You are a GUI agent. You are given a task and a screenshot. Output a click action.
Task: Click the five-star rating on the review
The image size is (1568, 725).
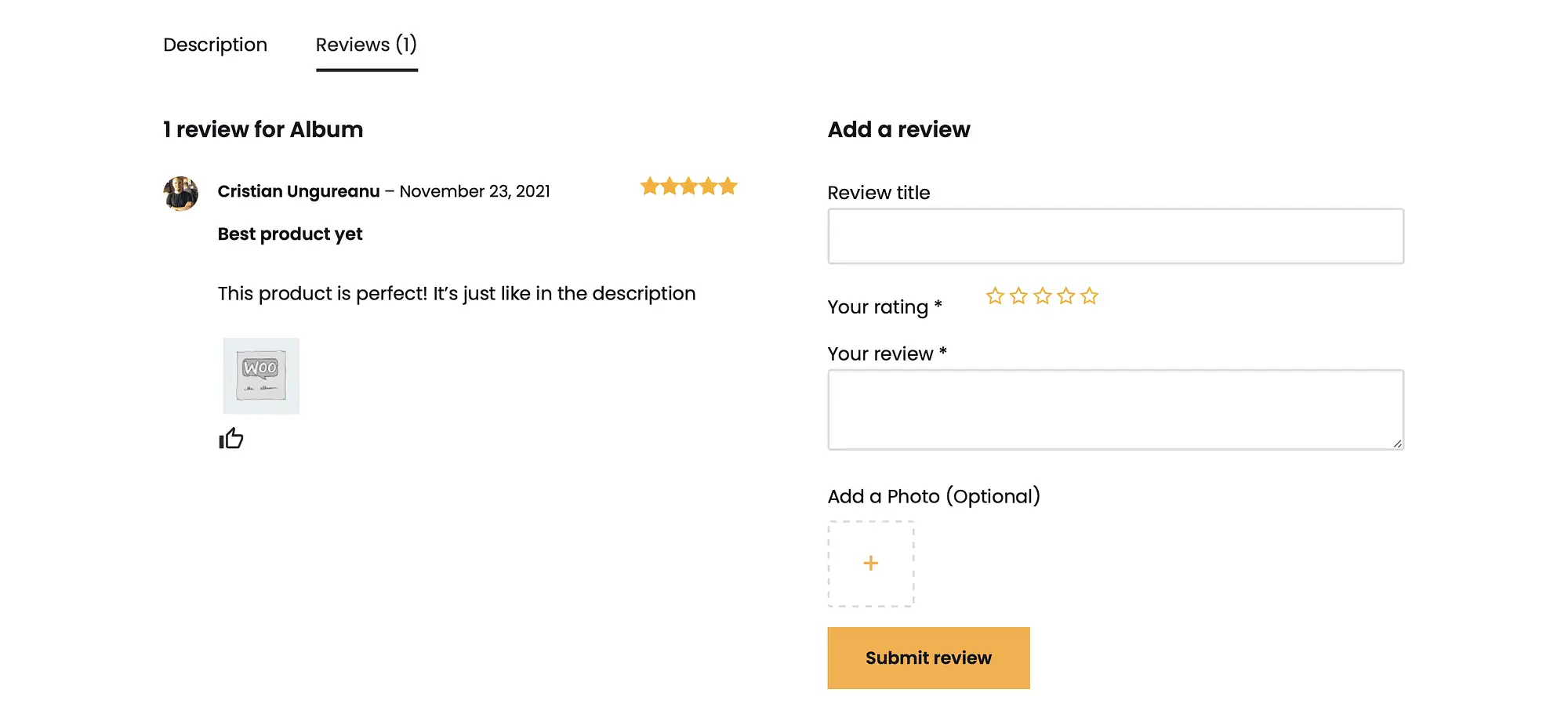point(688,187)
